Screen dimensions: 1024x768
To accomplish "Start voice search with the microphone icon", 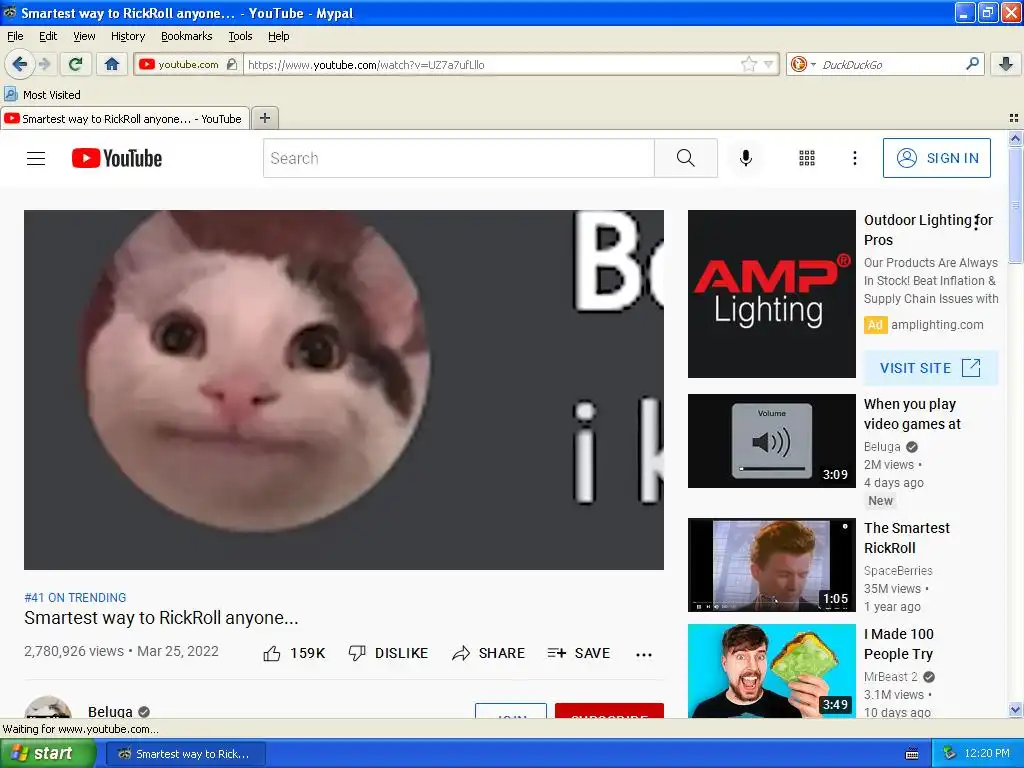I will [x=746, y=158].
